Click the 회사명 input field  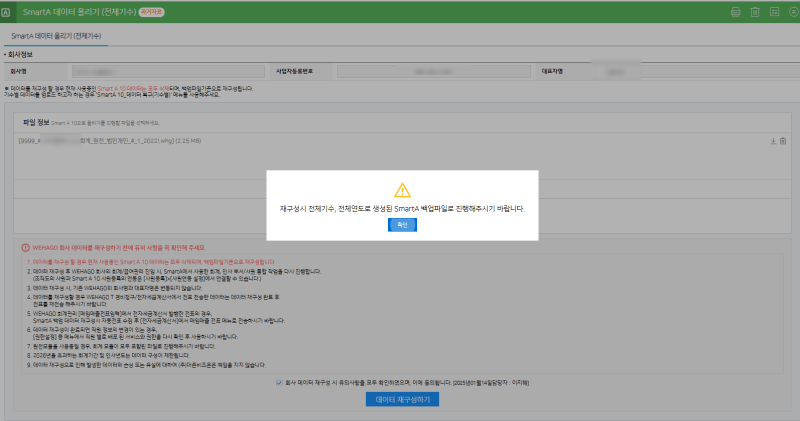point(168,71)
